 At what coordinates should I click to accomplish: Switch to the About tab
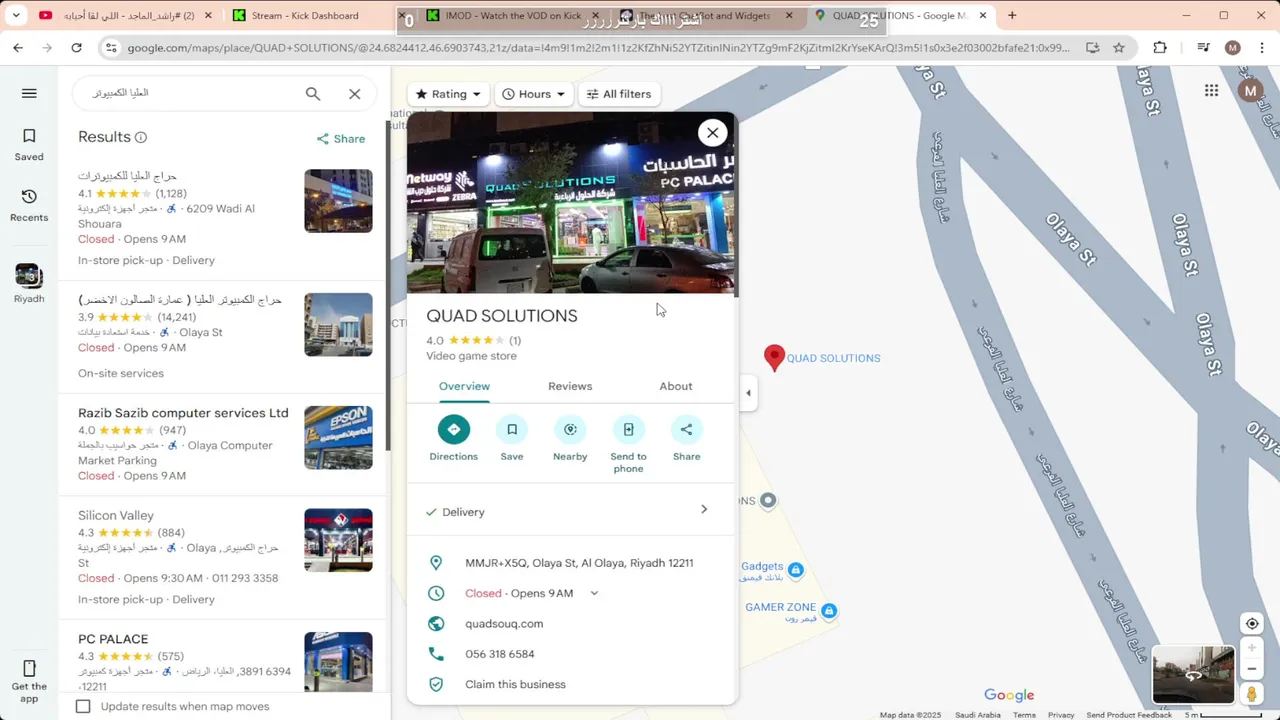(x=676, y=386)
